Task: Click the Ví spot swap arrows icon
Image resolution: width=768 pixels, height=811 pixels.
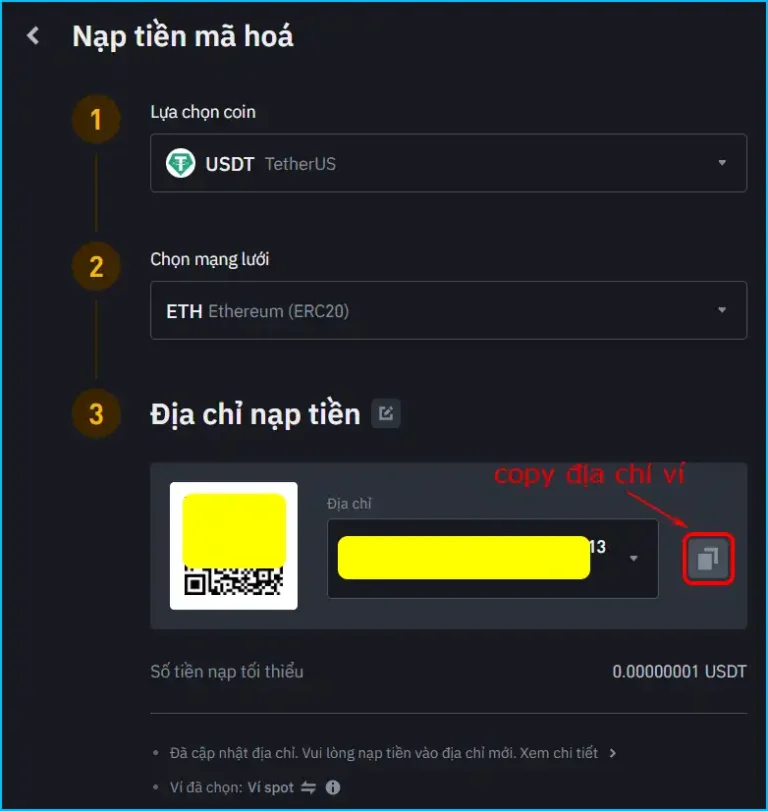Action: point(308,787)
